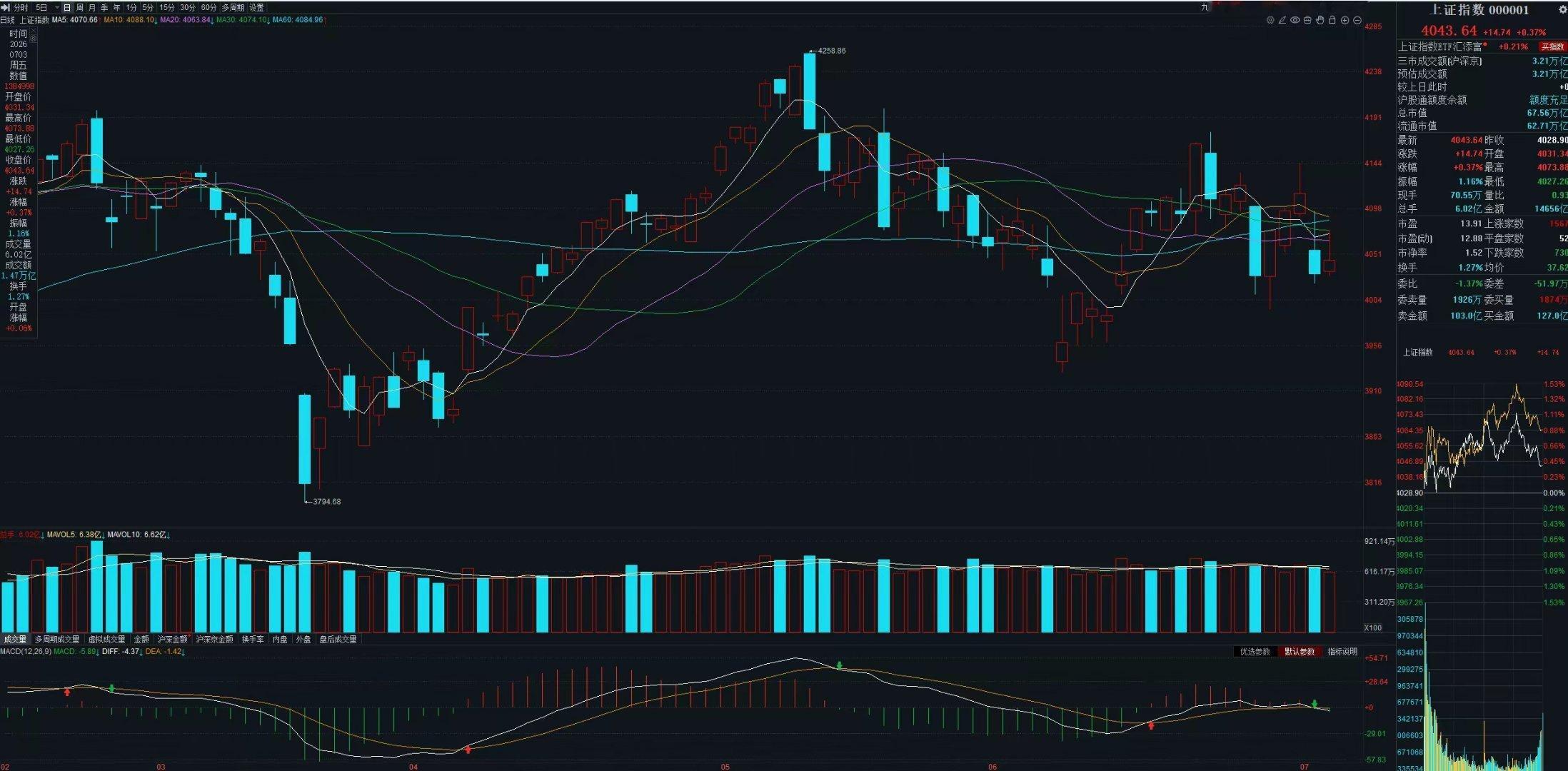Screen dimensions: 1568x771
Task: Open the 上证指数ETF汇添富 link
Action: point(1440,46)
